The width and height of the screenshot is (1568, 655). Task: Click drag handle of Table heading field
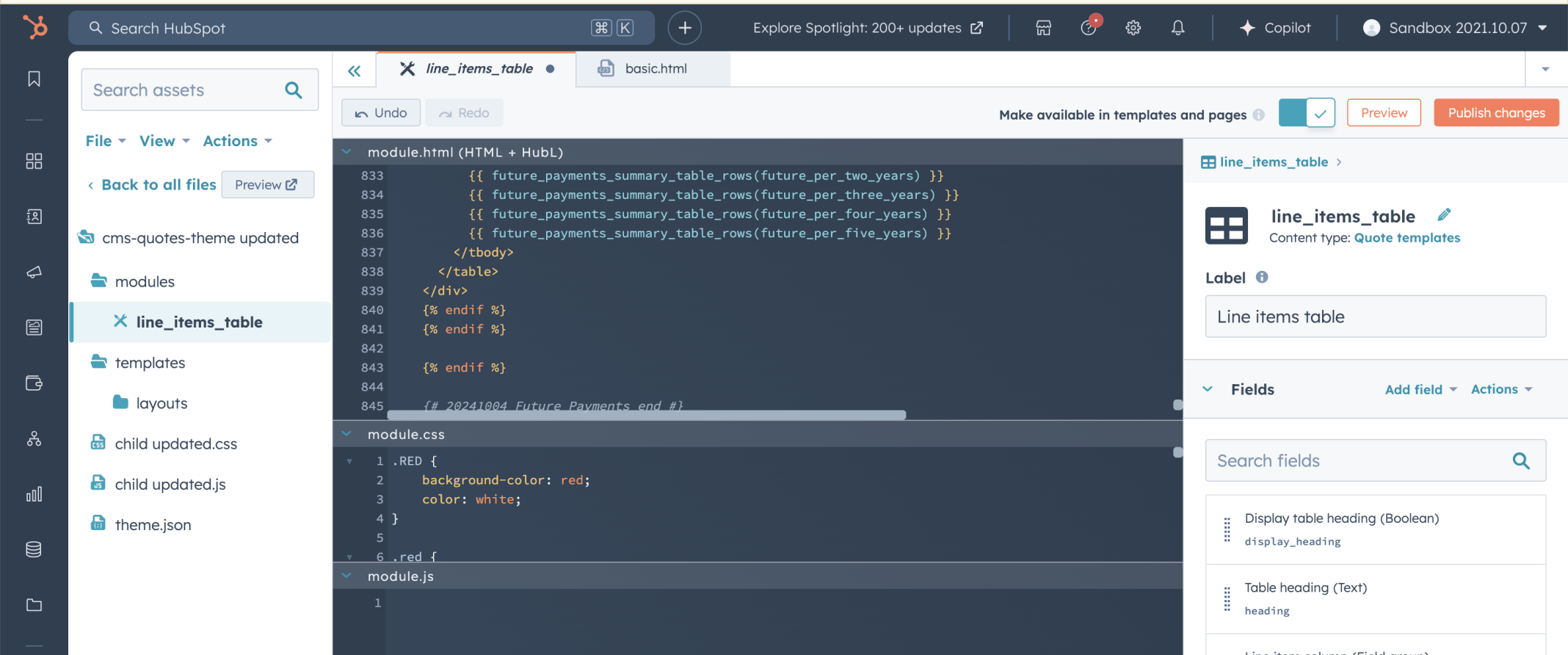[x=1227, y=598]
